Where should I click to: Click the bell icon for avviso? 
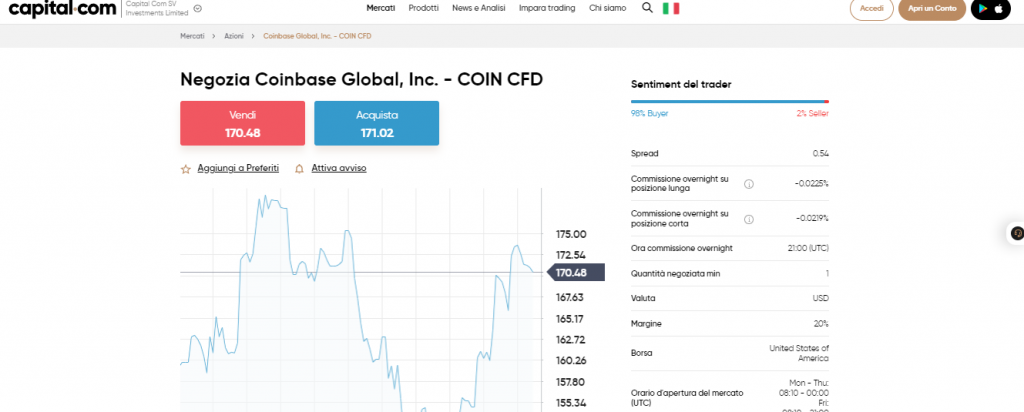pos(299,168)
